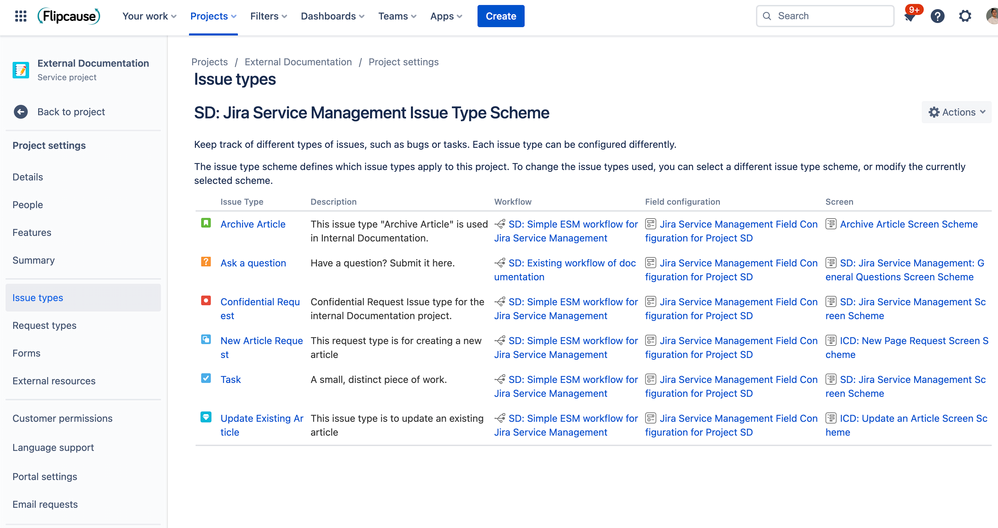Click External Documentation in the breadcrumb
998x528 pixels.
click(298, 62)
